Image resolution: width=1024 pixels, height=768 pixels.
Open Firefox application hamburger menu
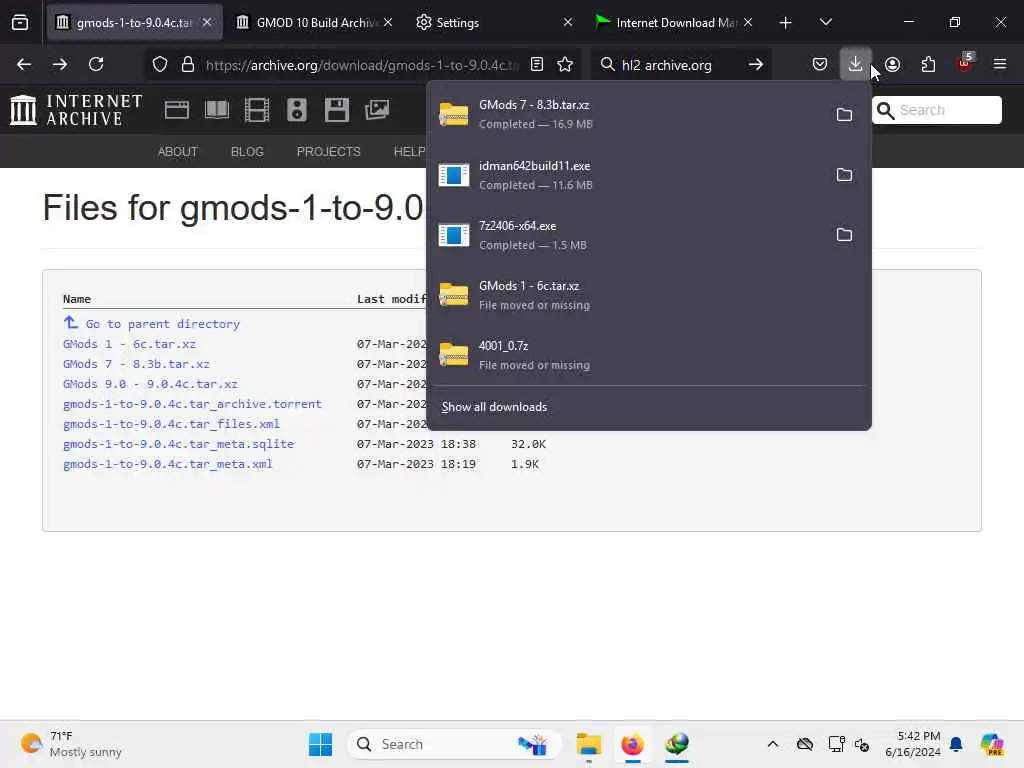pyautogui.click(x=1000, y=64)
